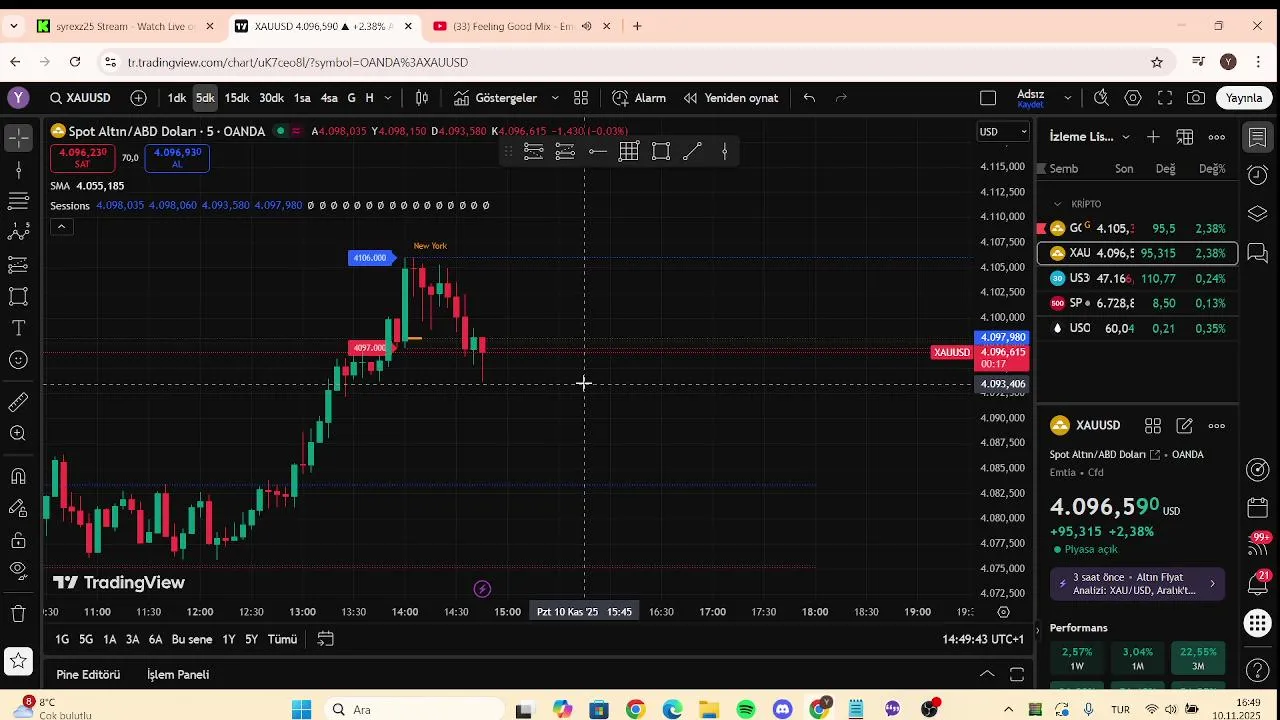Open the calendar icon in right sidebar
Image resolution: width=1280 pixels, height=720 pixels.
[1258, 508]
